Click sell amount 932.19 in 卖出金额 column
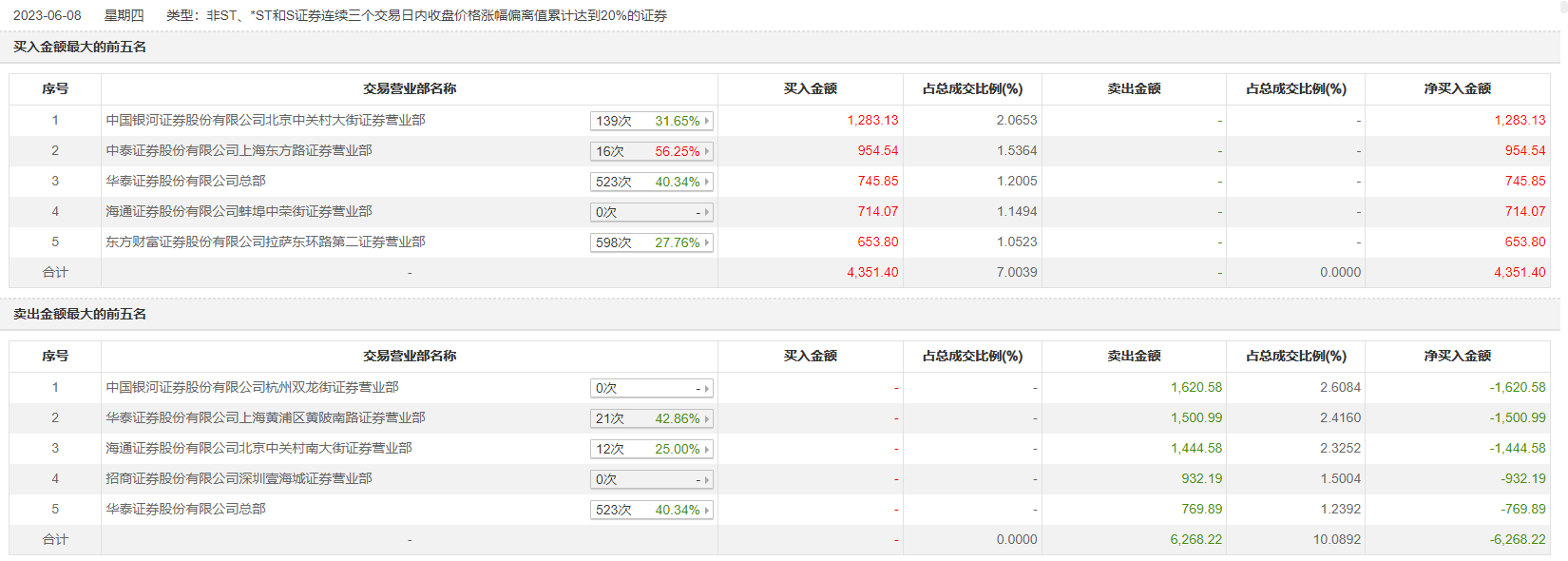The height and width of the screenshot is (561, 1568). coord(1202,478)
